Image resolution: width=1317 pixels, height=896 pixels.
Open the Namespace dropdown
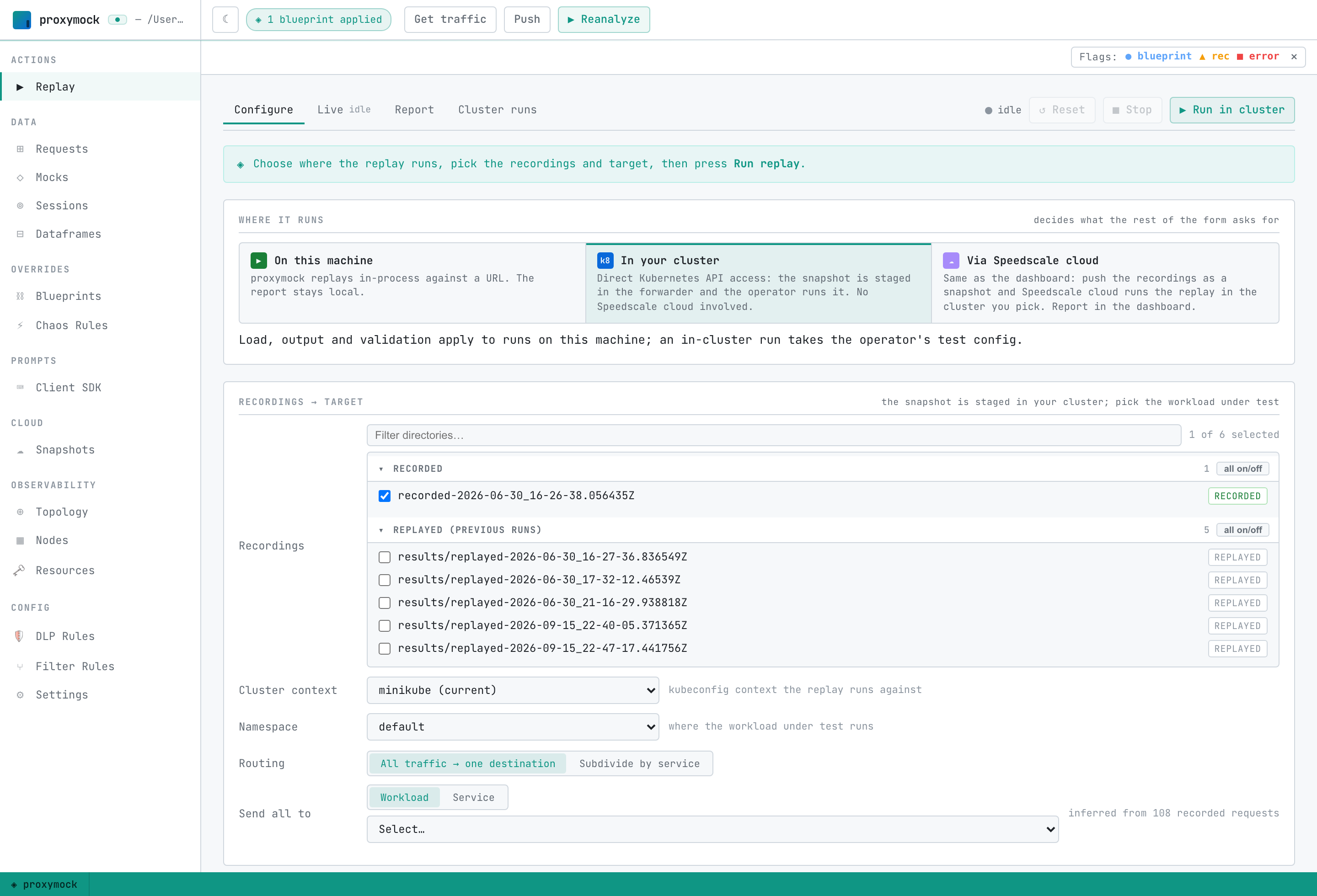coord(513,727)
